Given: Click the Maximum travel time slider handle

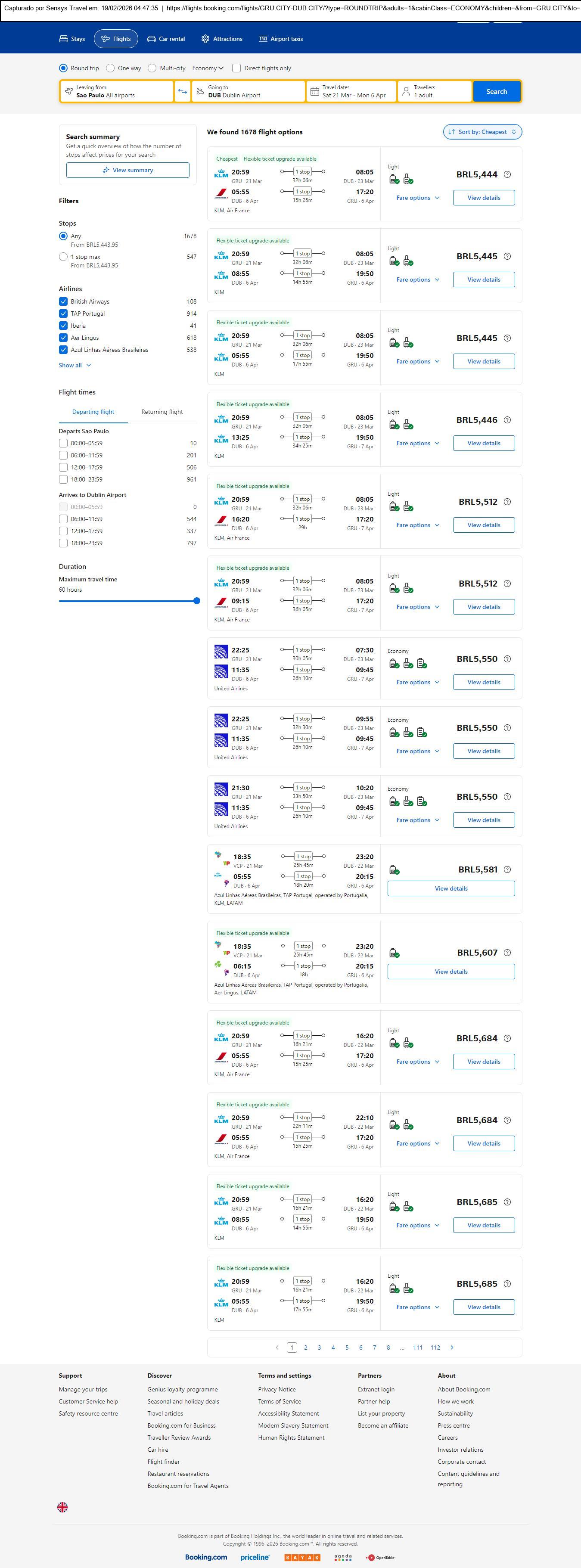Looking at the screenshot, I should 197,601.
